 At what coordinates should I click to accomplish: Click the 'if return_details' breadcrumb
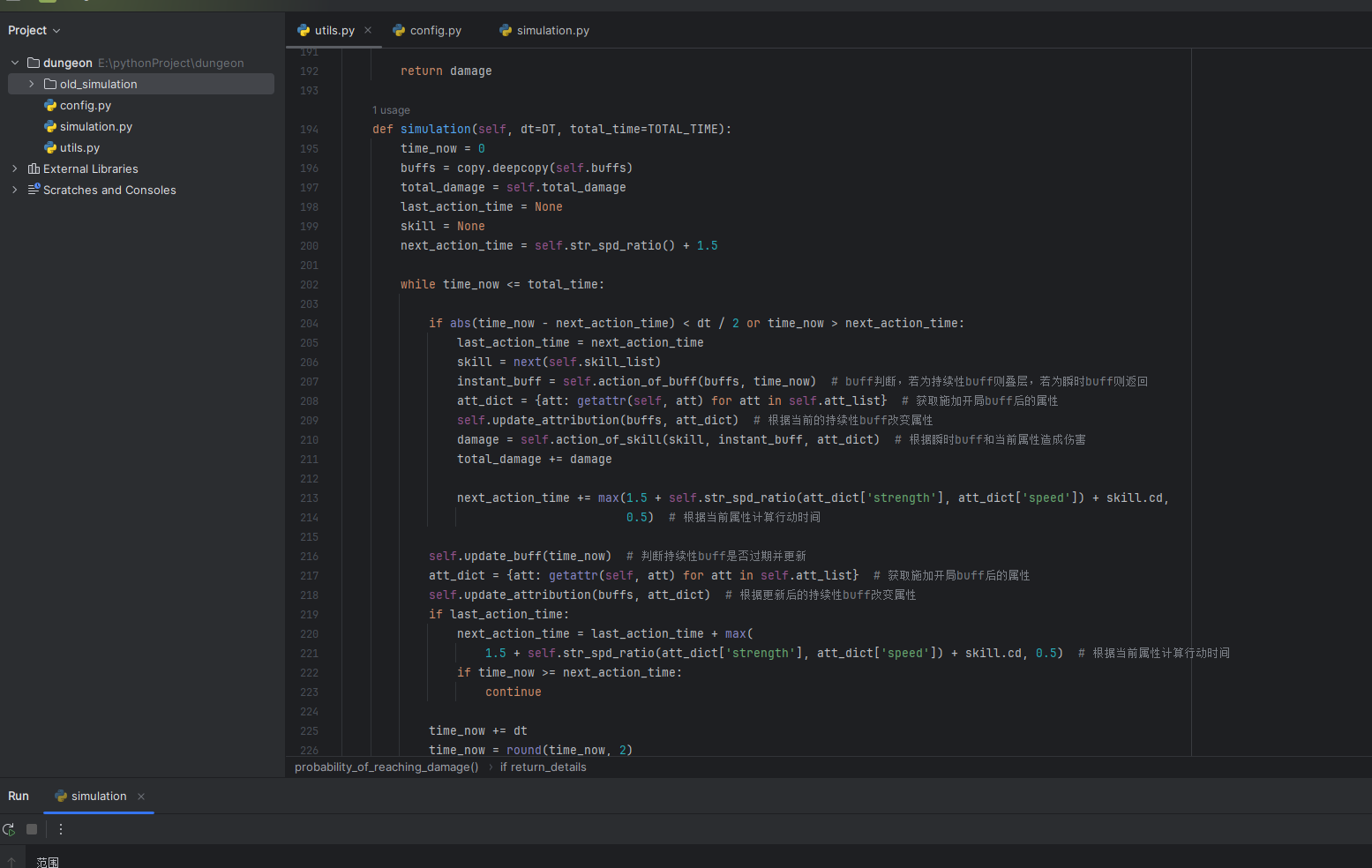(x=543, y=767)
